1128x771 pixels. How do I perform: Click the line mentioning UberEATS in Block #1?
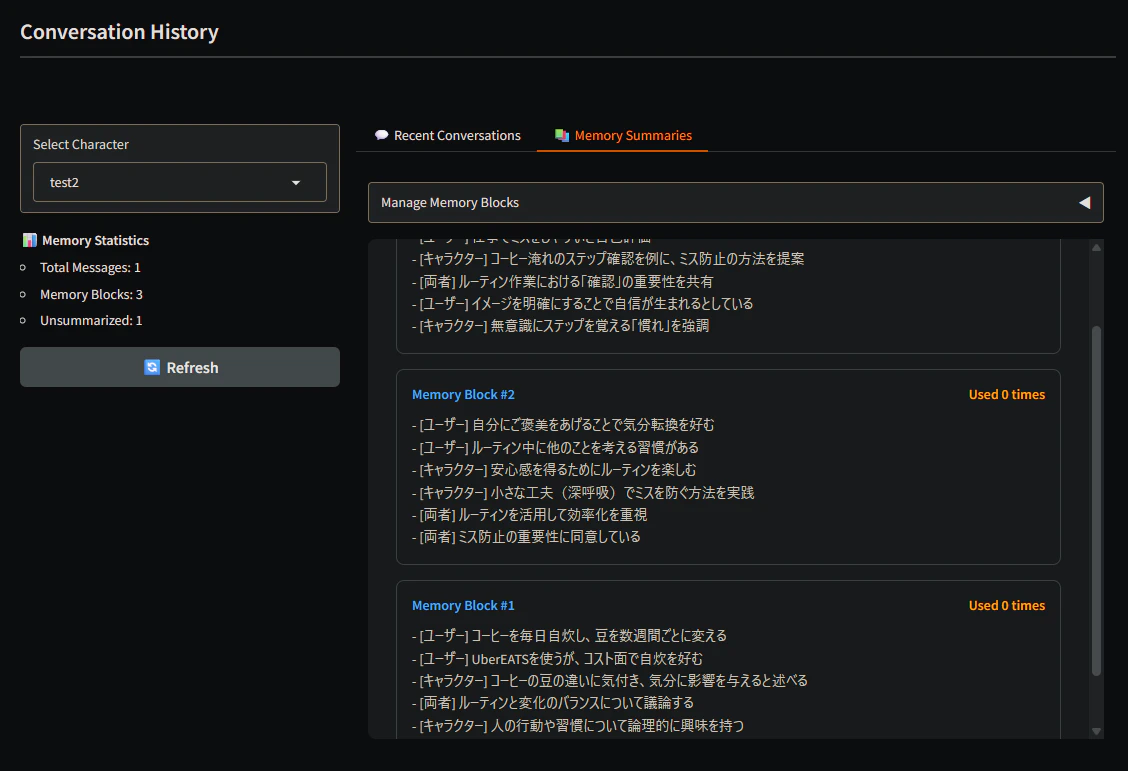[558, 659]
